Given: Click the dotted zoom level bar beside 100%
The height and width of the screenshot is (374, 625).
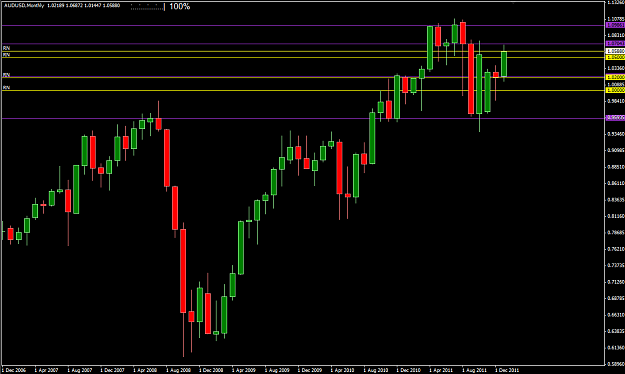Looking at the screenshot, I should click(147, 7).
